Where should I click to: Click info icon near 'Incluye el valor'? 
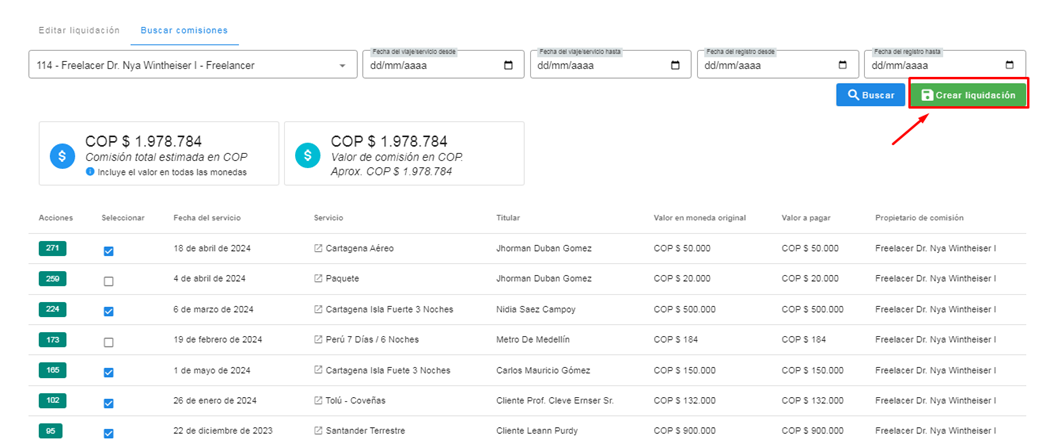point(90,172)
